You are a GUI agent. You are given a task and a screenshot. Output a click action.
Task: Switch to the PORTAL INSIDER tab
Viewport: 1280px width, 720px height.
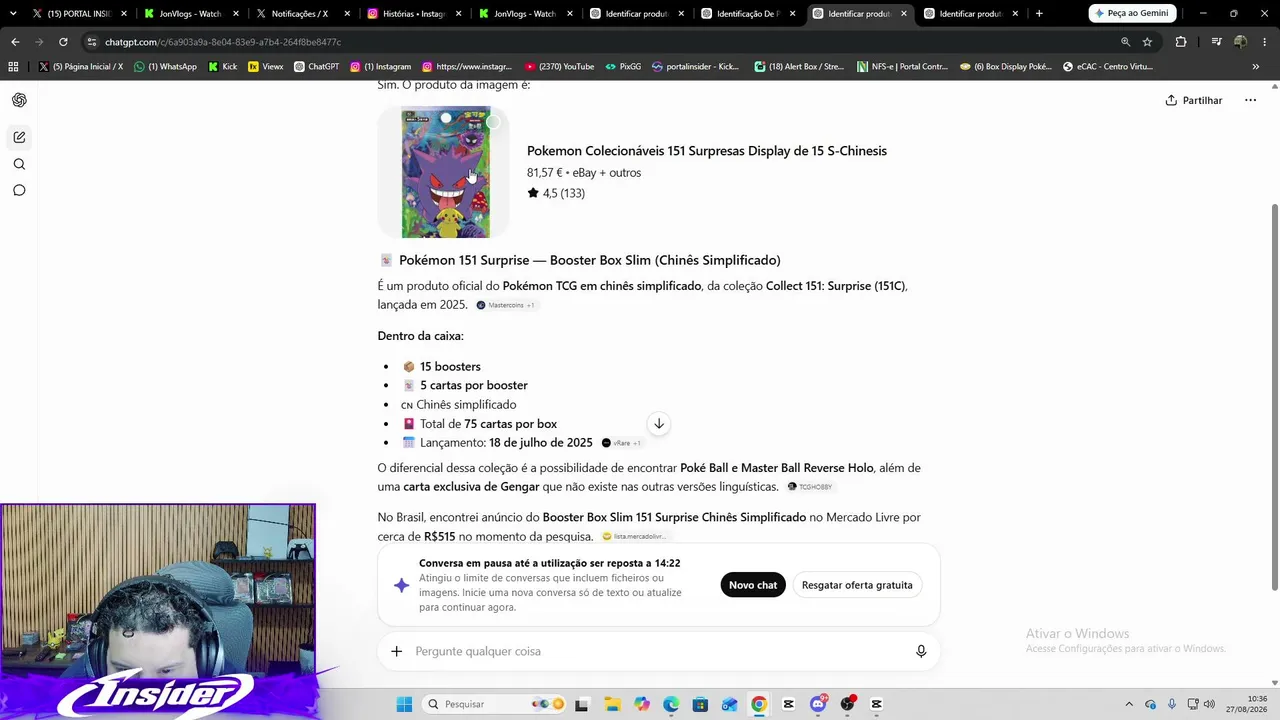(80, 14)
